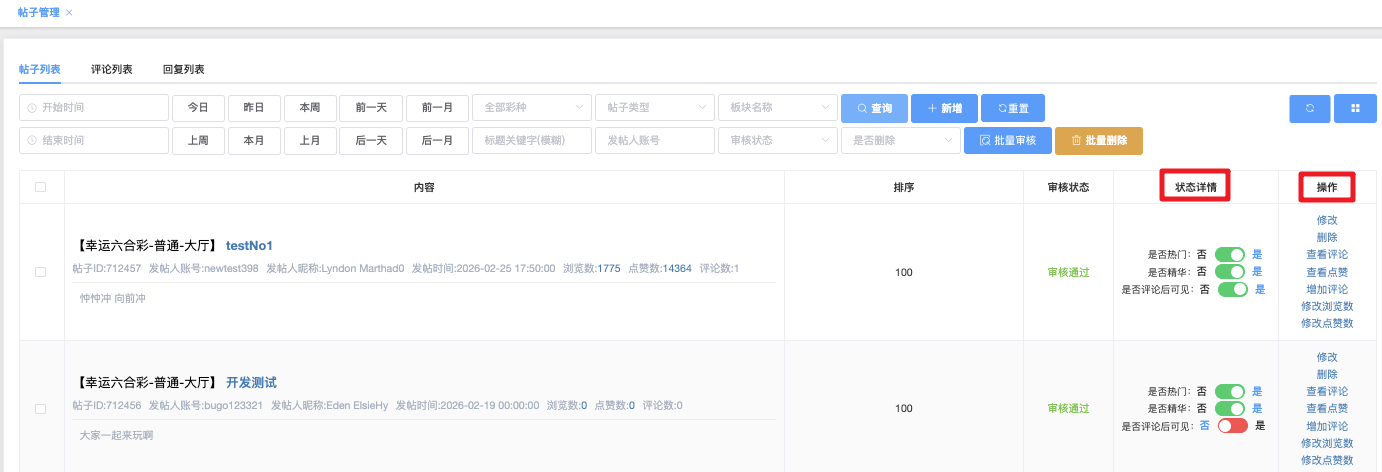Click the 批量审核 batch review button

[x=1006, y=141]
